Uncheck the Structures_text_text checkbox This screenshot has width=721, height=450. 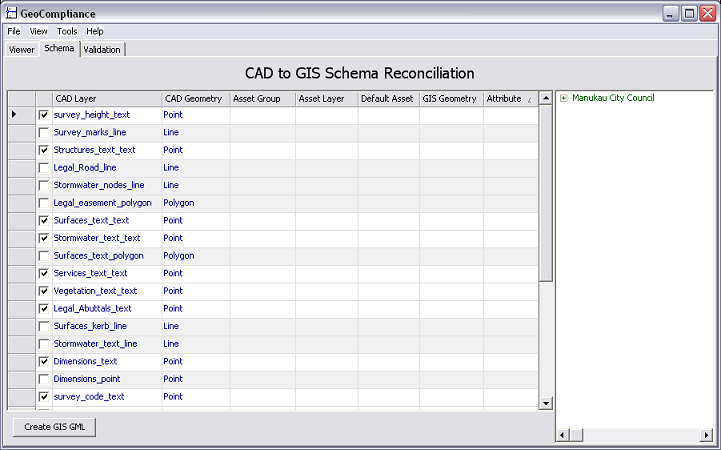pyautogui.click(x=44, y=150)
